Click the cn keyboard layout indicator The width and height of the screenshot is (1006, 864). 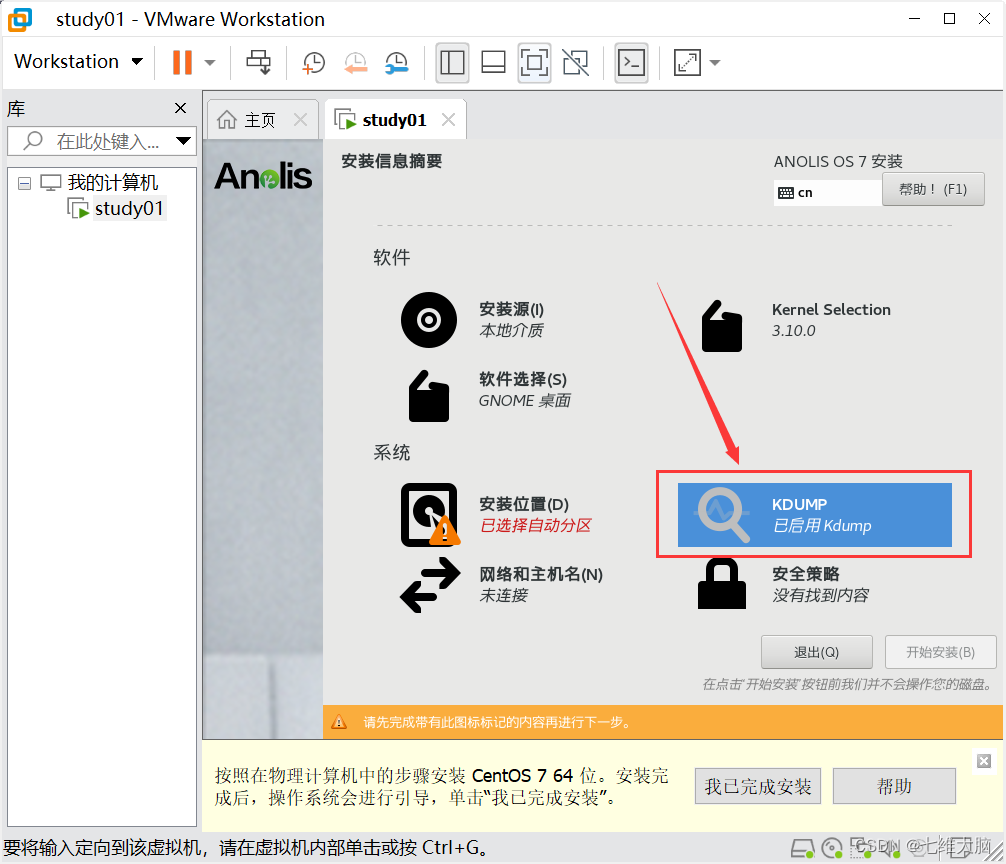(826, 192)
